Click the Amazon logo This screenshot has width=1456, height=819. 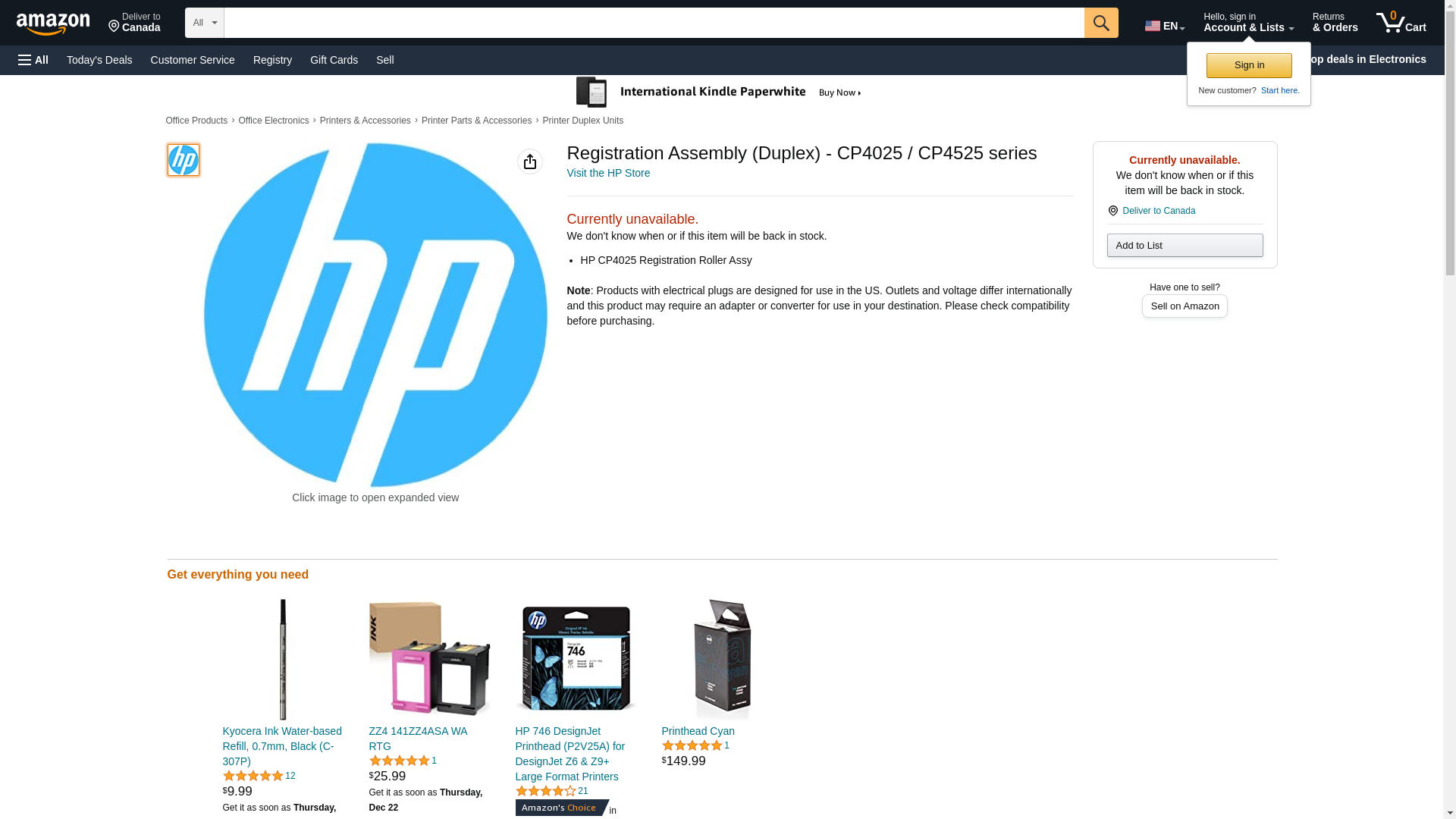click(x=53, y=24)
